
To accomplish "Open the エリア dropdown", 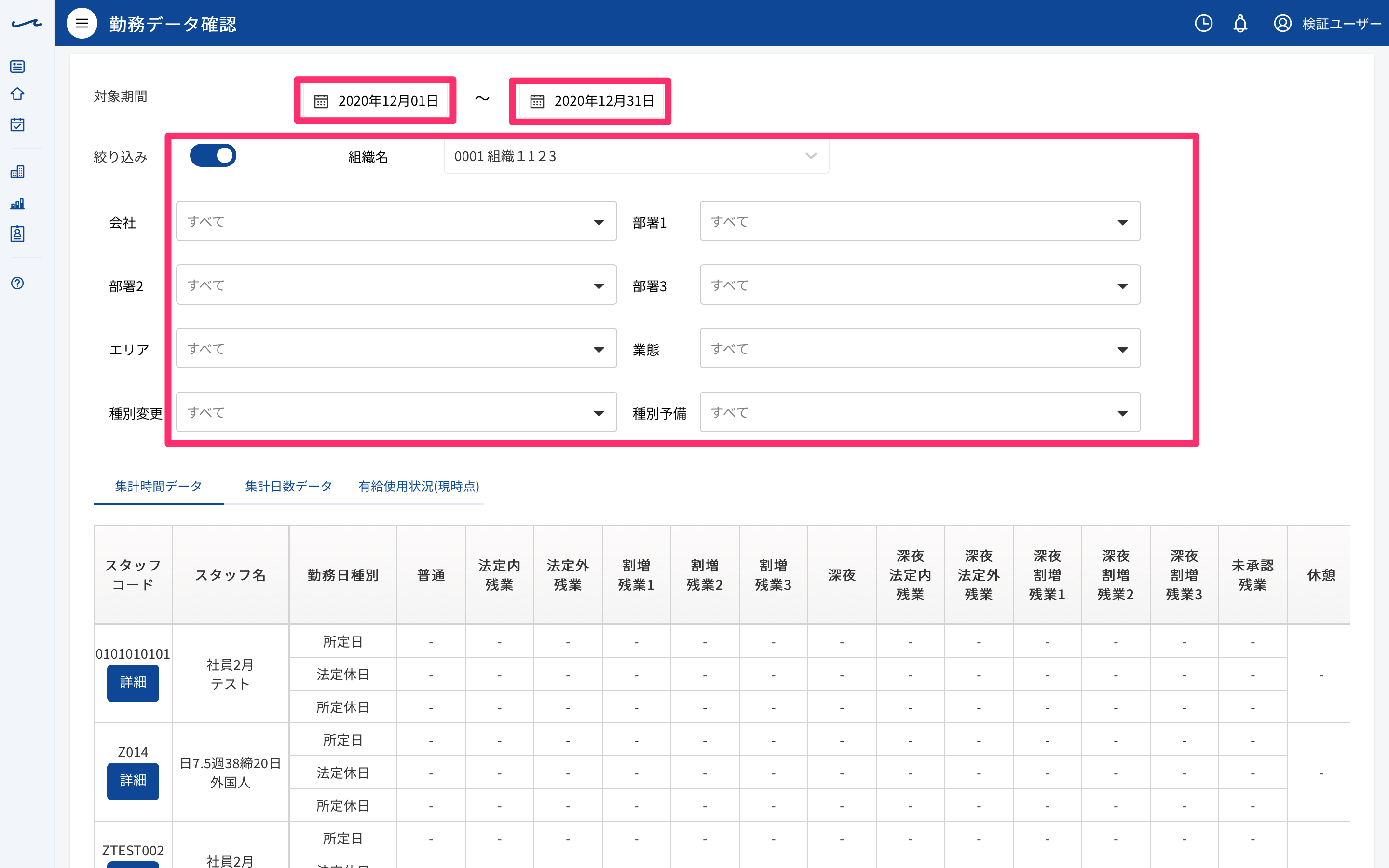I will point(396,349).
